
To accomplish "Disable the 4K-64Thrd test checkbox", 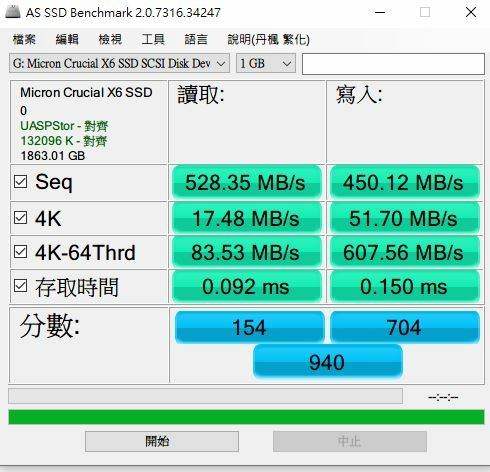I will pyautogui.click(x=21, y=252).
